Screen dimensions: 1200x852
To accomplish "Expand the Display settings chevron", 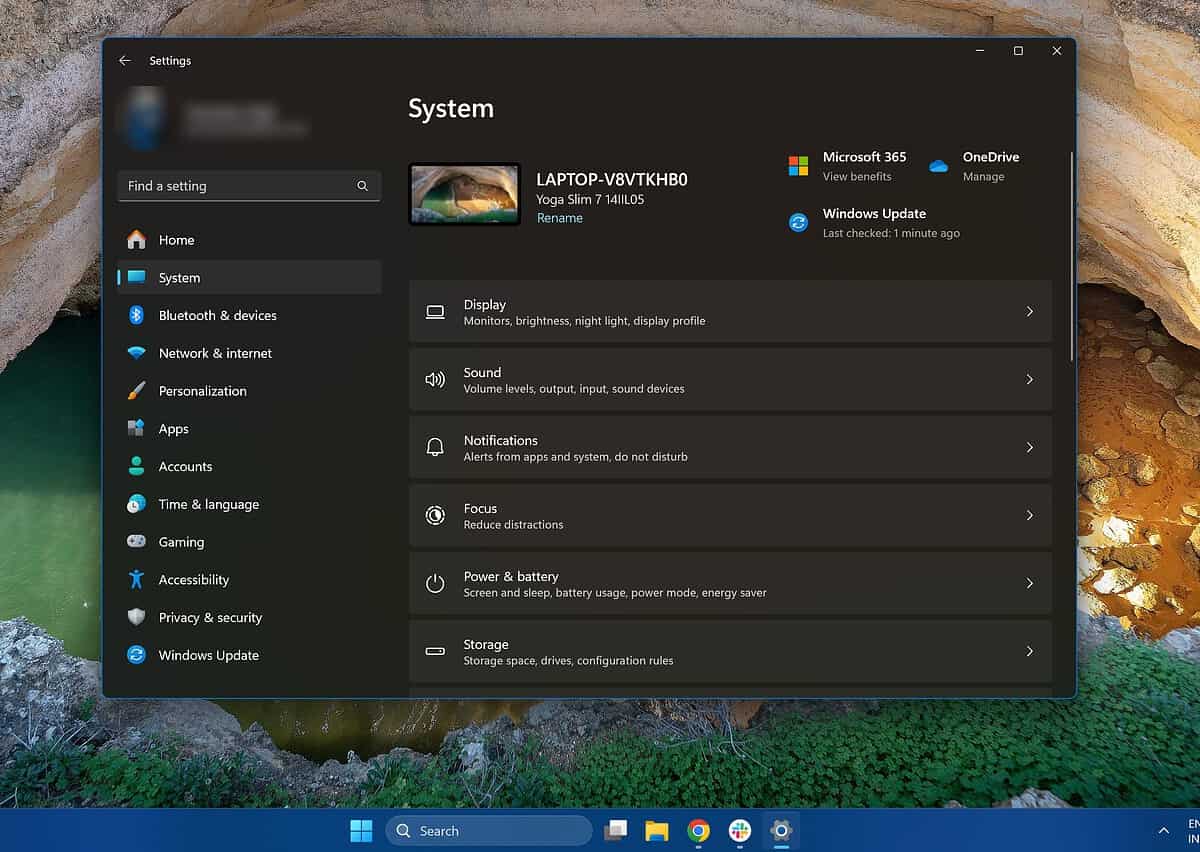I will 1029,311.
